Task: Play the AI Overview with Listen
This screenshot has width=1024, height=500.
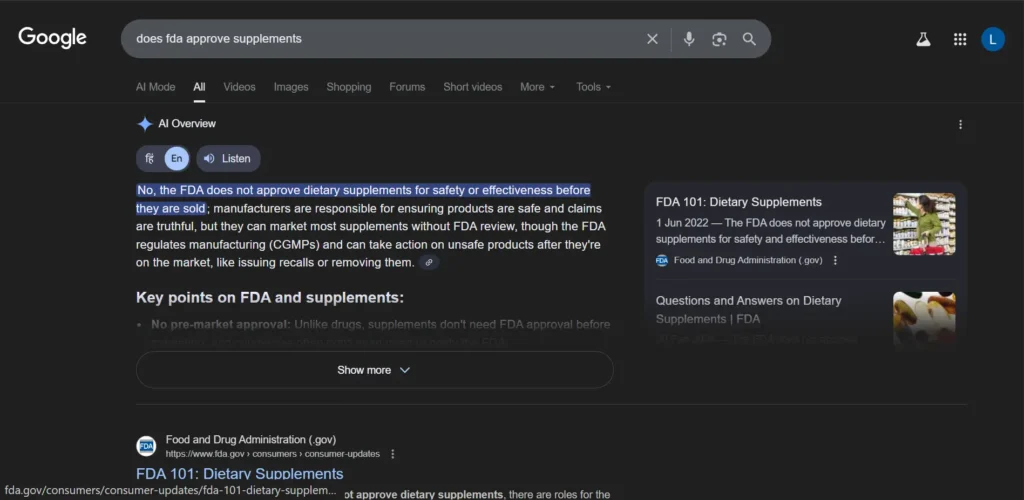Action: (x=228, y=158)
